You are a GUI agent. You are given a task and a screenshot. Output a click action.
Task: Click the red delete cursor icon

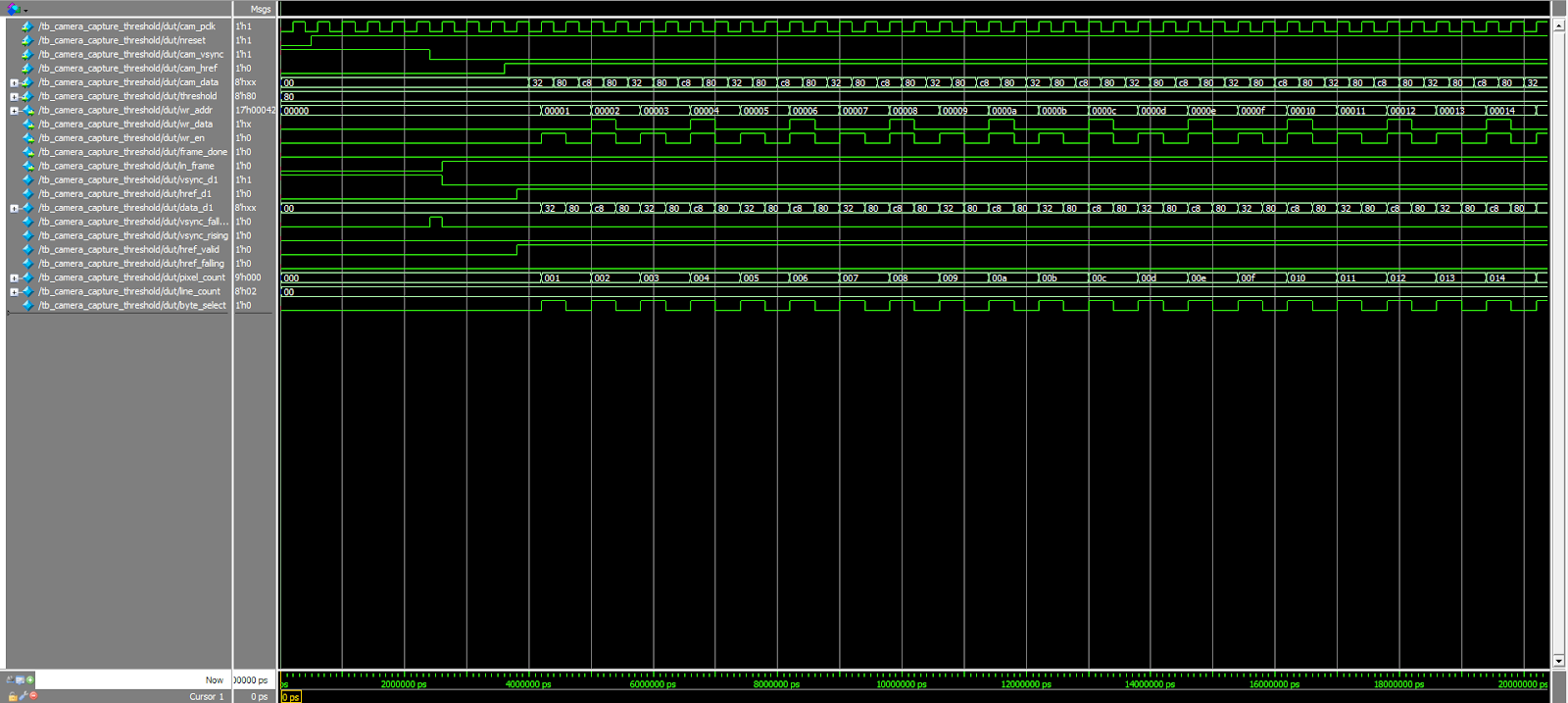point(33,696)
